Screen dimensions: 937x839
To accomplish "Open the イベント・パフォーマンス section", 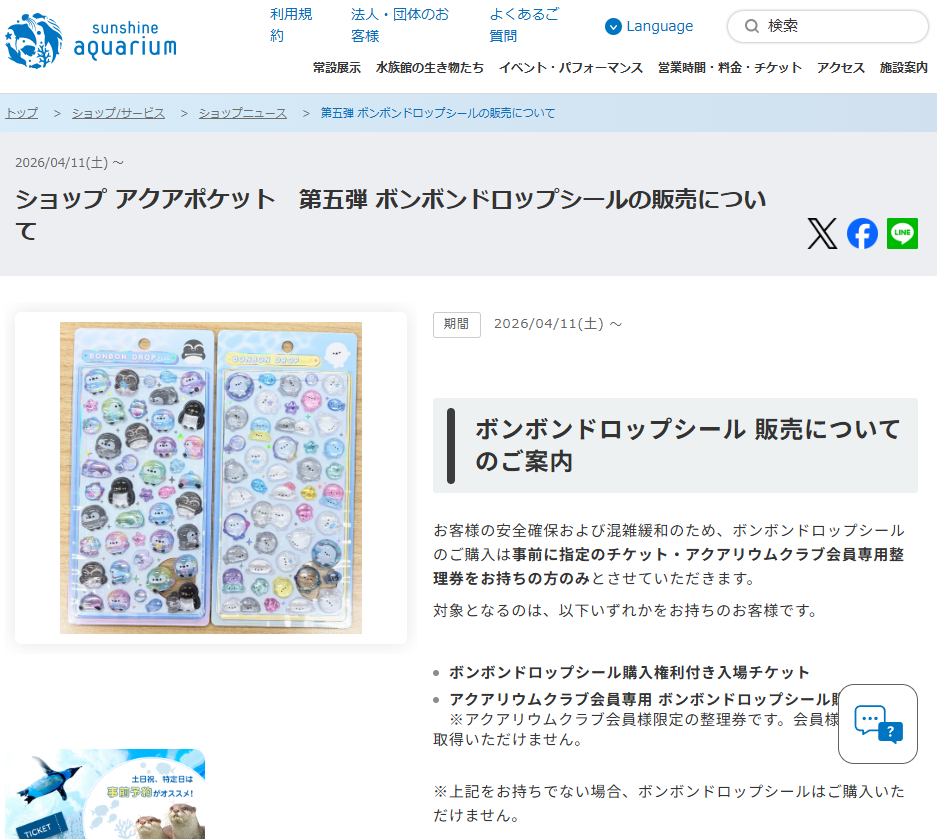I will 573,70.
